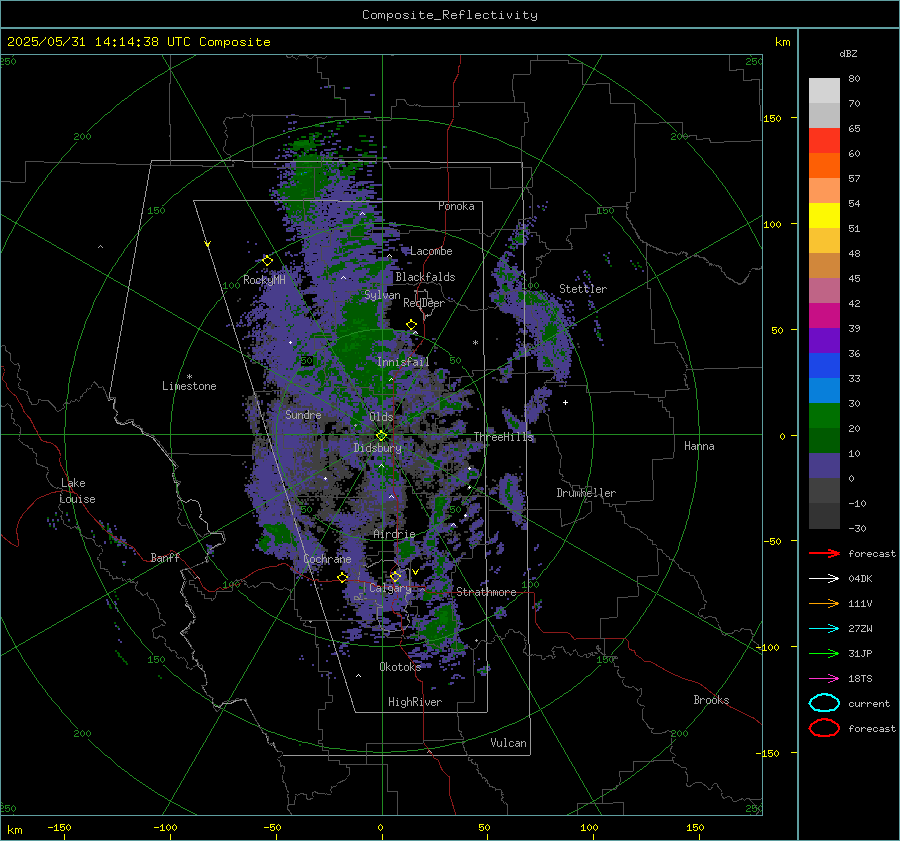Click the Okotoks label

(x=400, y=667)
